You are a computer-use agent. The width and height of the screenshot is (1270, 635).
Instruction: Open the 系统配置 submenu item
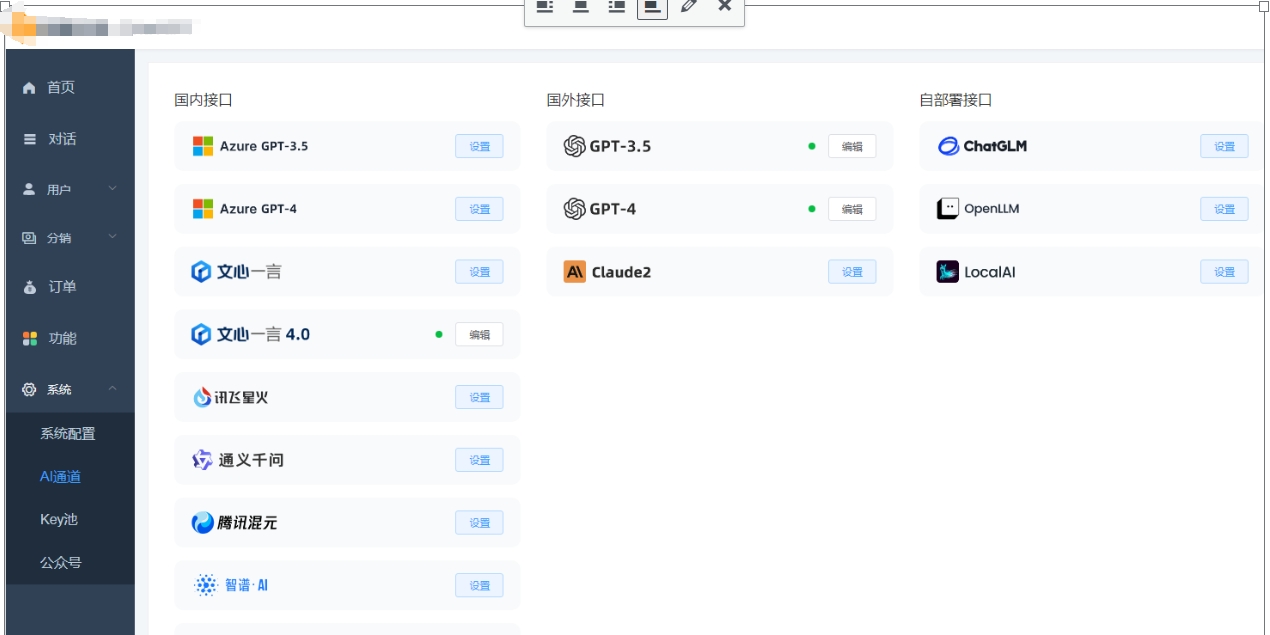click(x=68, y=434)
